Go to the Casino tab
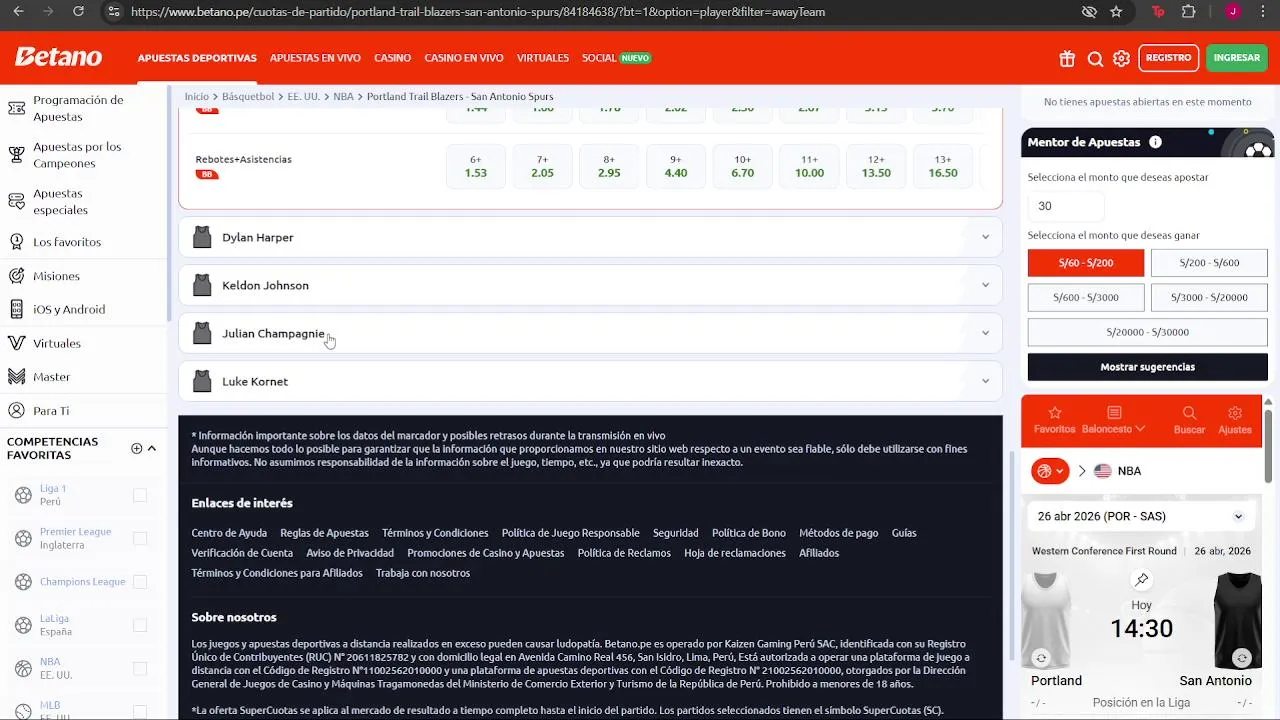The height and width of the screenshot is (720, 1280). click(x=392, y=58)
